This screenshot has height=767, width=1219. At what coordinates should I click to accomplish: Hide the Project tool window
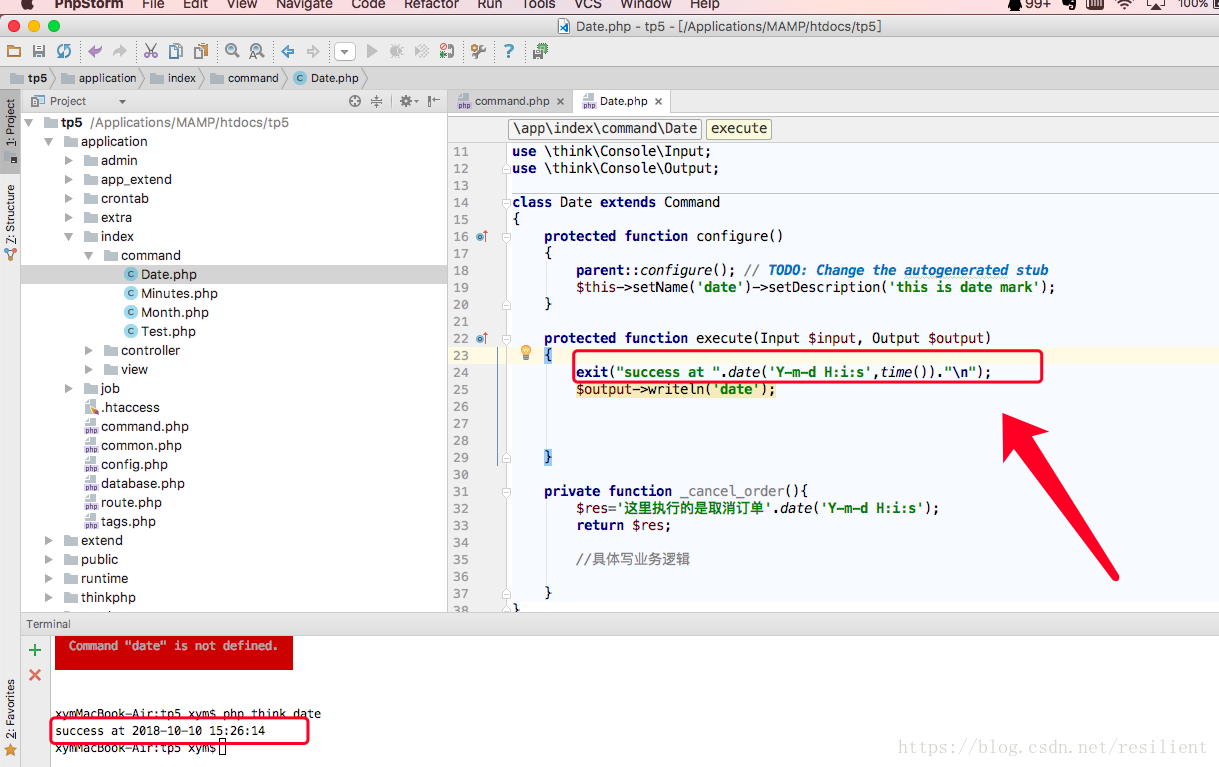point(433,101)
